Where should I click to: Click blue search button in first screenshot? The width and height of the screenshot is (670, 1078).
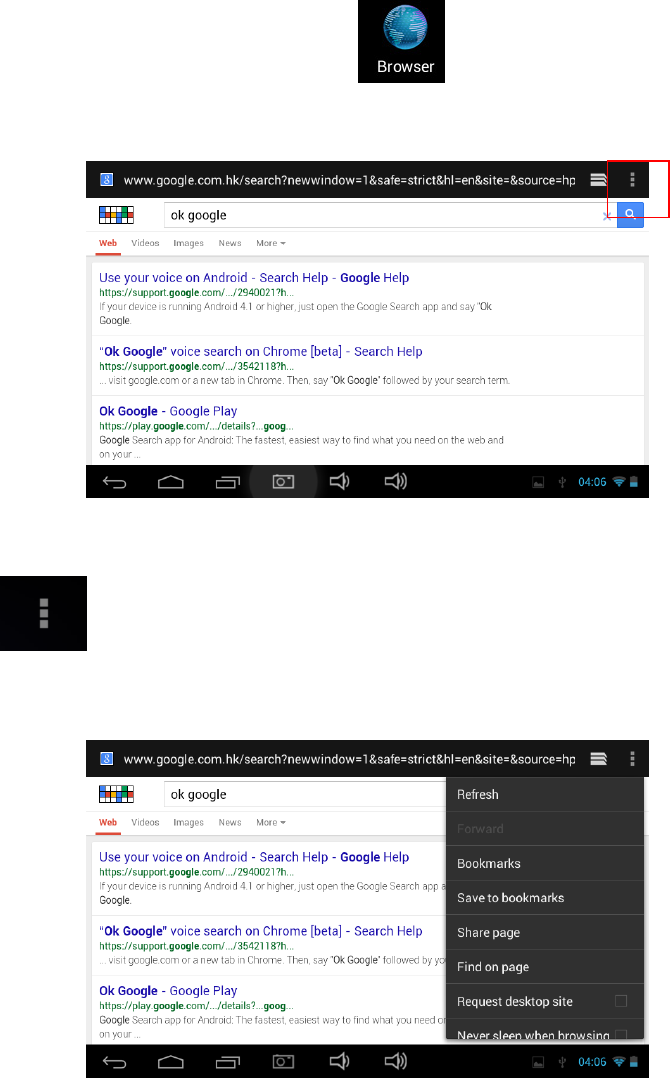[x=630, y=214]
